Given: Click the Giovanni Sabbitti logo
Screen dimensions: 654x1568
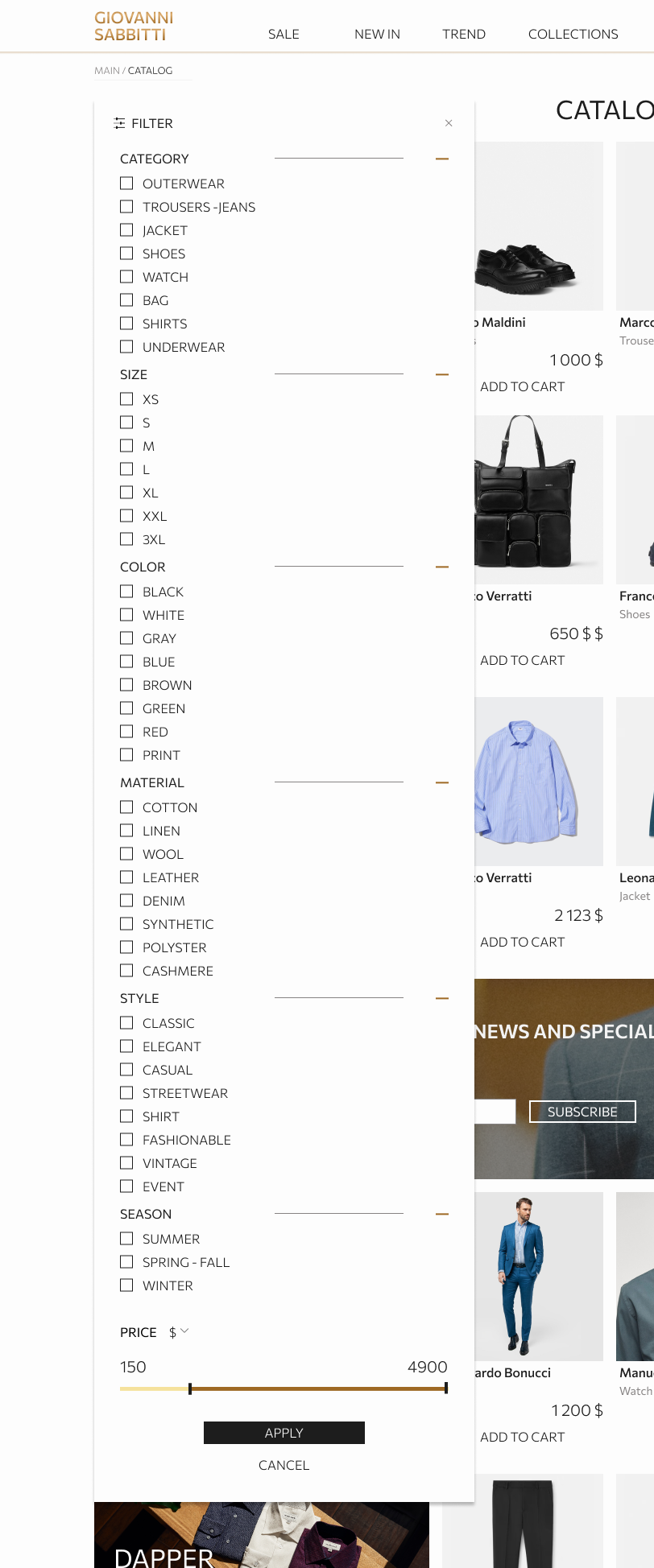Looking at the screenshot, I should [x=134, y=27].
